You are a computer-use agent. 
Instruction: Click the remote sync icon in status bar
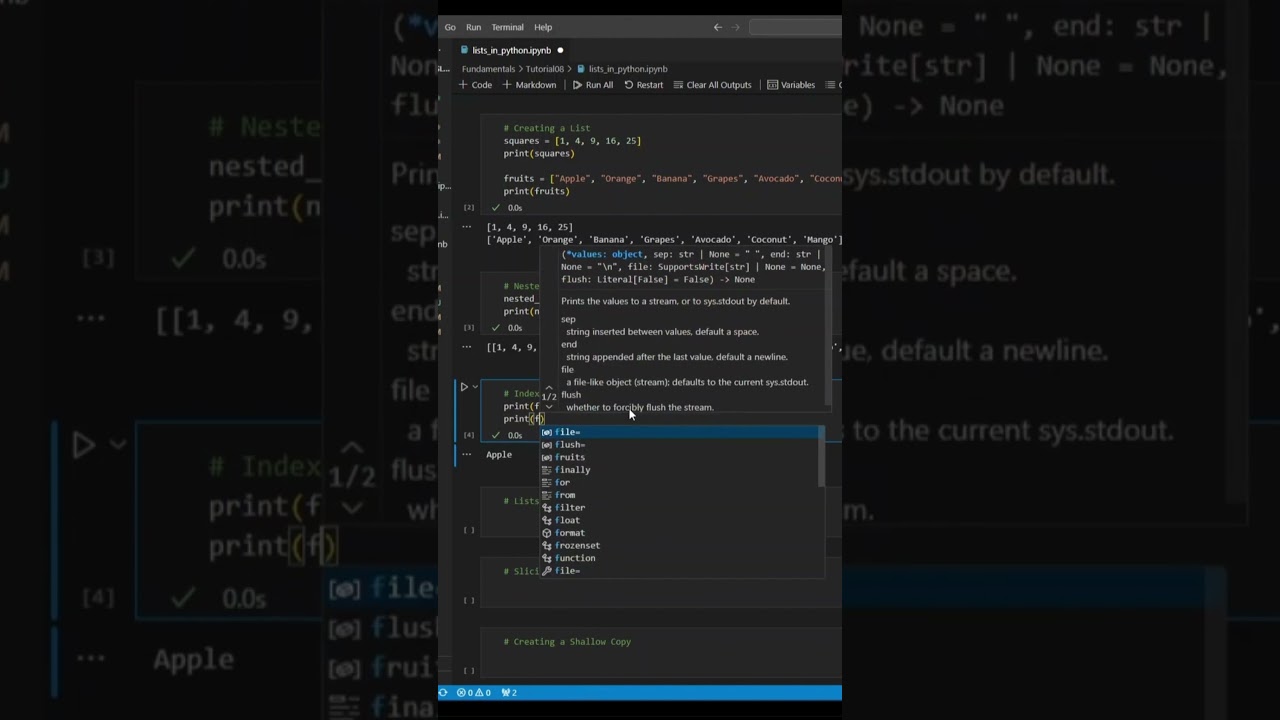pyautogui.click(x=443, y=692)
